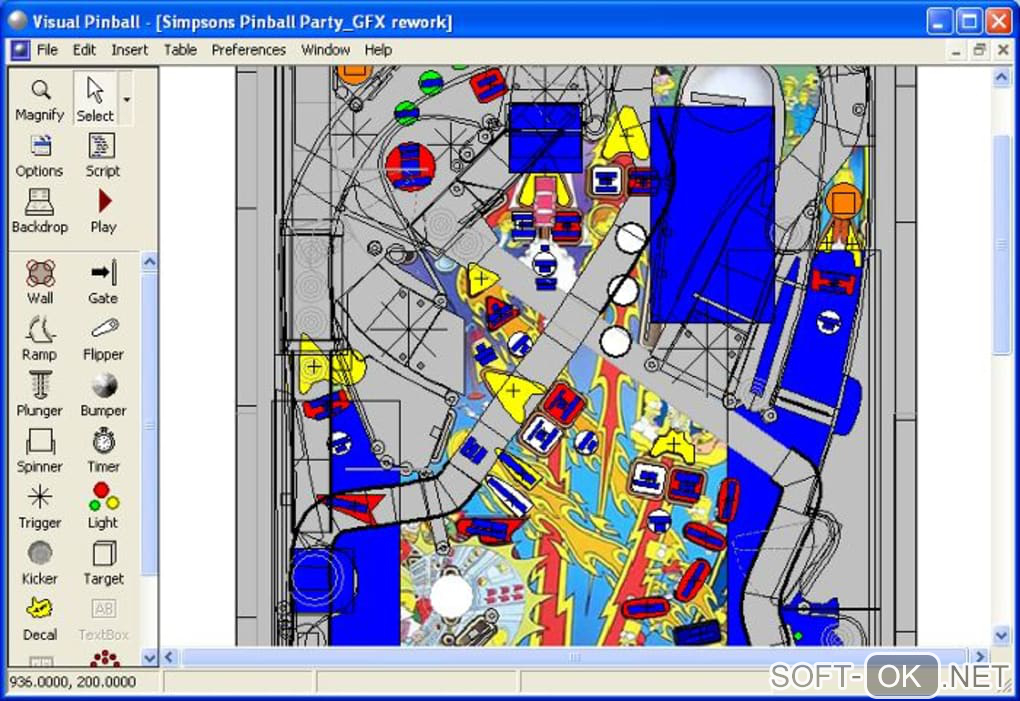Screen dimensions: 1020x701
Task: Select the Timer tool
Action: tap(103, 451)
